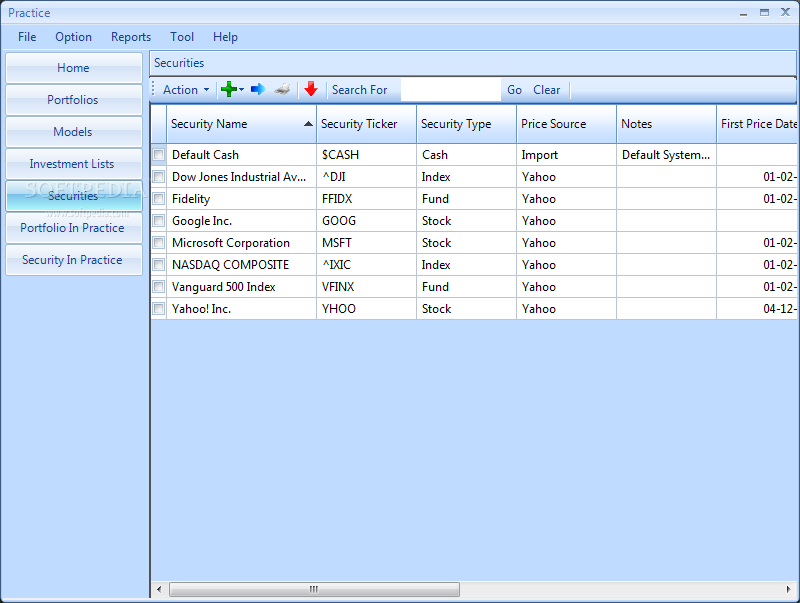Open the Tool menu
This screenshot has height=603, width=800.
pos(182,37)
